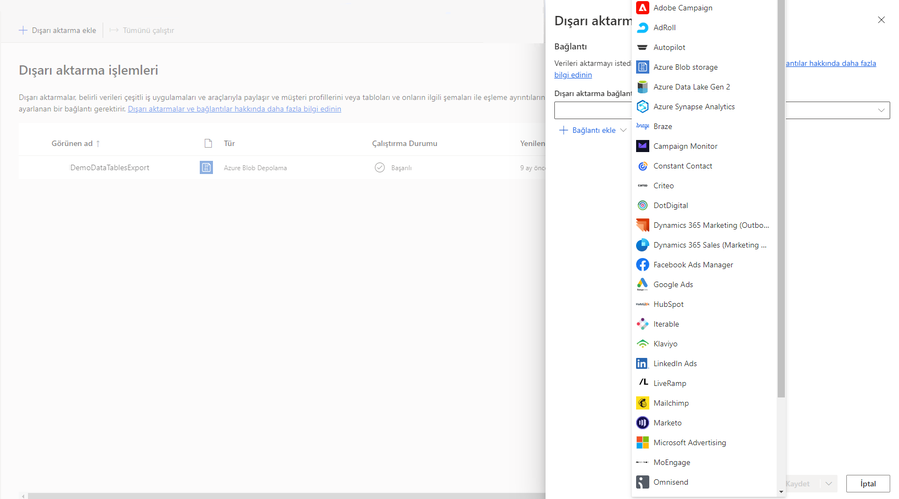Click the Azure Blob storage icon
The width and height of the screenshot is (899, 499).
point(642,67)
